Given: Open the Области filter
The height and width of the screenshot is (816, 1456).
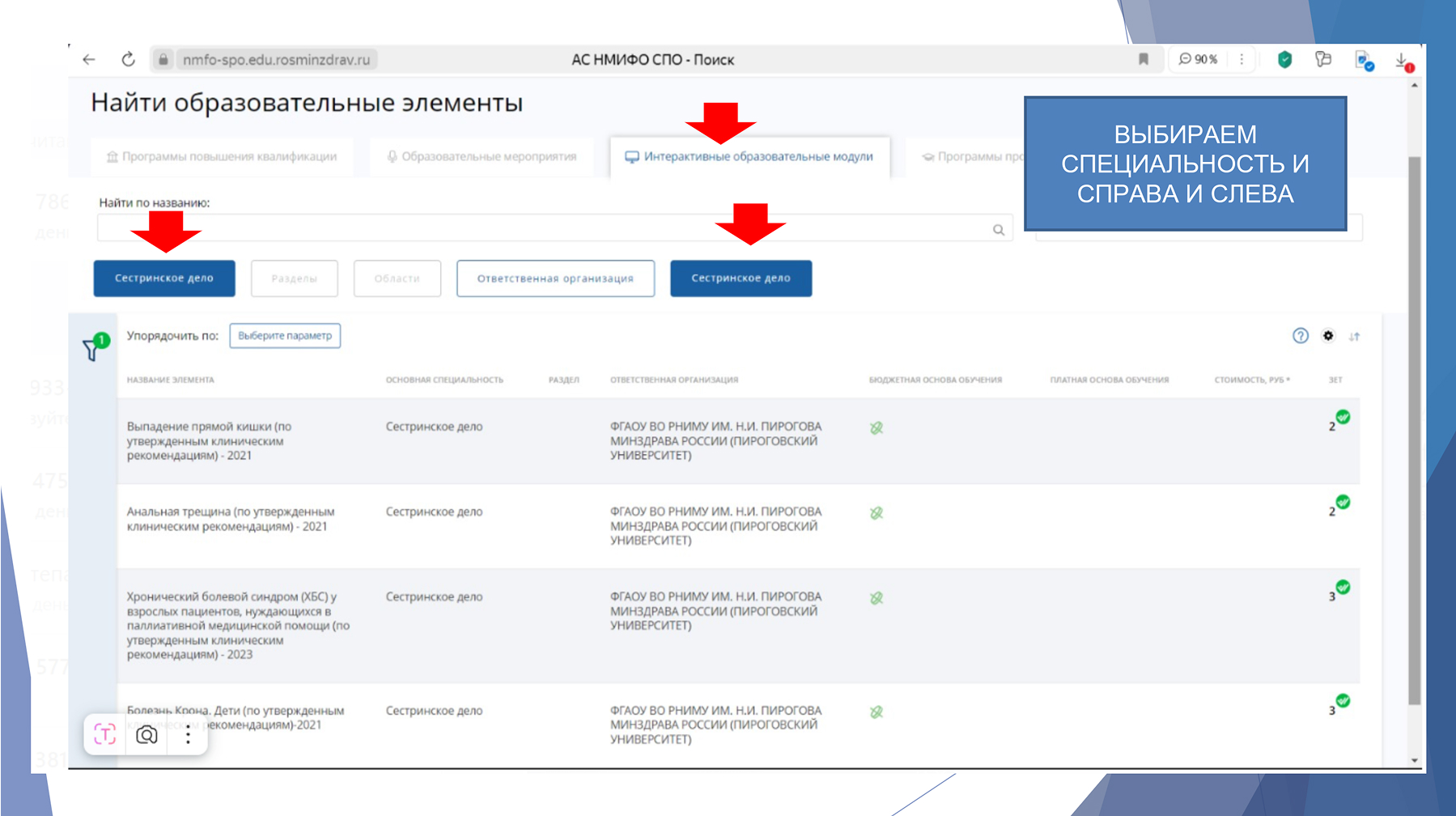Looking at the screenshot, I should pyautogui.click(x=397, y=278).
